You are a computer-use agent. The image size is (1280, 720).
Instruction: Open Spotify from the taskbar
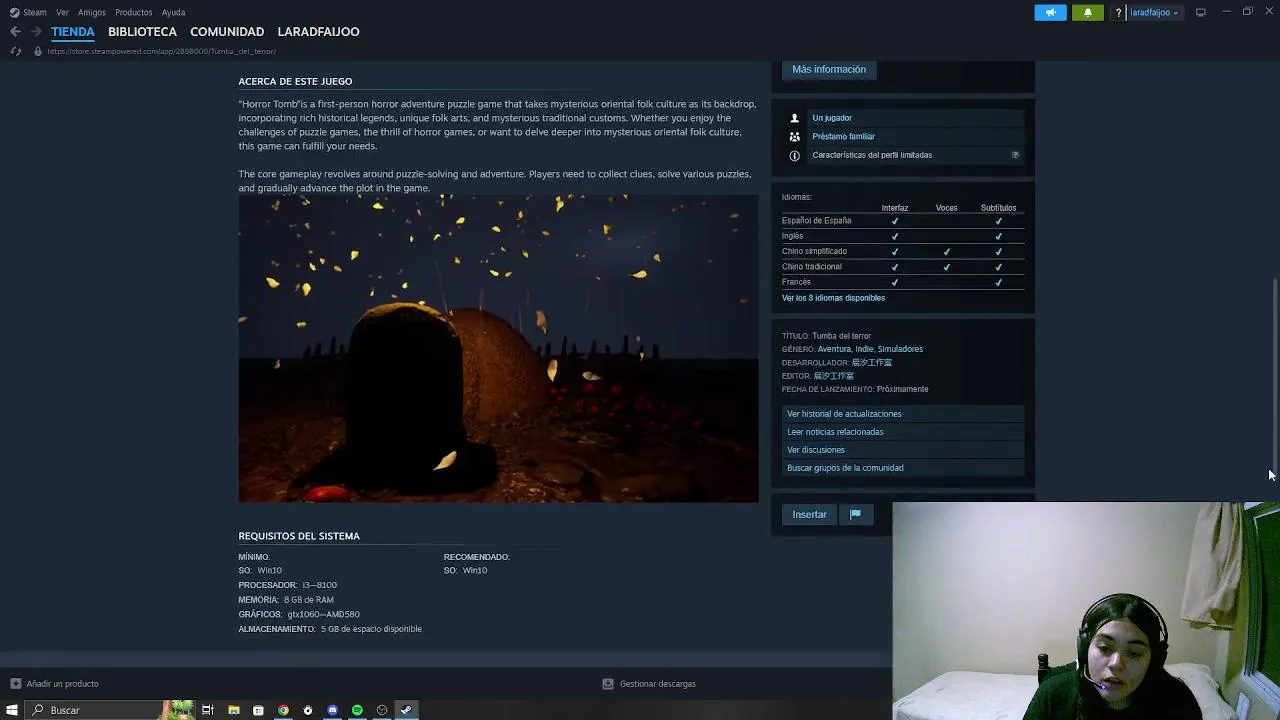click(357, 710)
